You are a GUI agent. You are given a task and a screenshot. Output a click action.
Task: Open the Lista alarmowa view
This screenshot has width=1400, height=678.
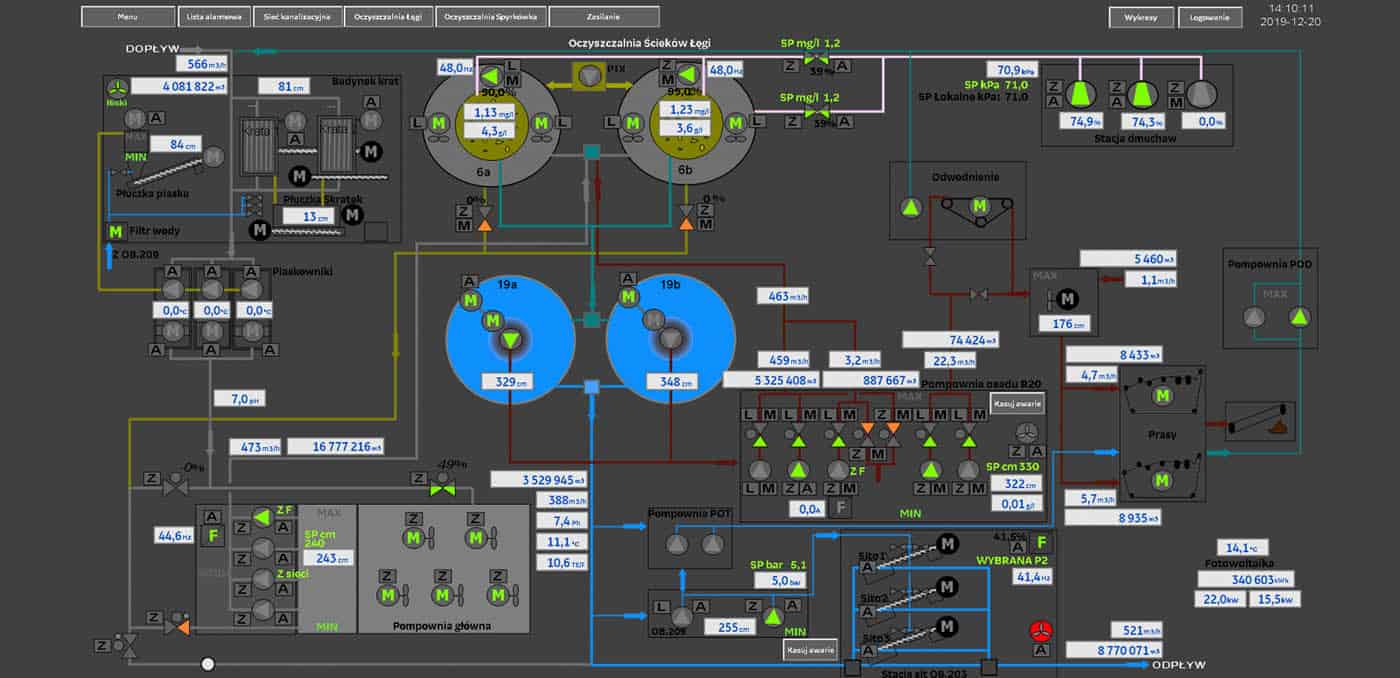click(212, 17)
